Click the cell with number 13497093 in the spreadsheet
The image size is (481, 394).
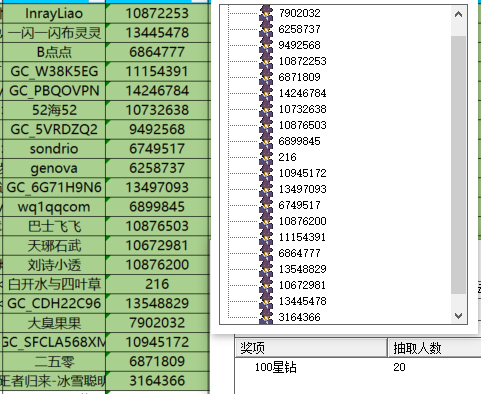click(157, 187)
